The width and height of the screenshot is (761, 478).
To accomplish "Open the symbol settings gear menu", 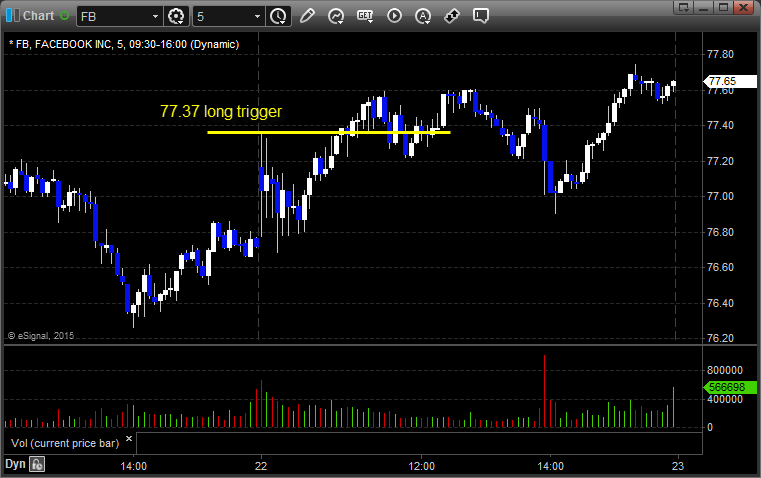I will pos(176,16).
